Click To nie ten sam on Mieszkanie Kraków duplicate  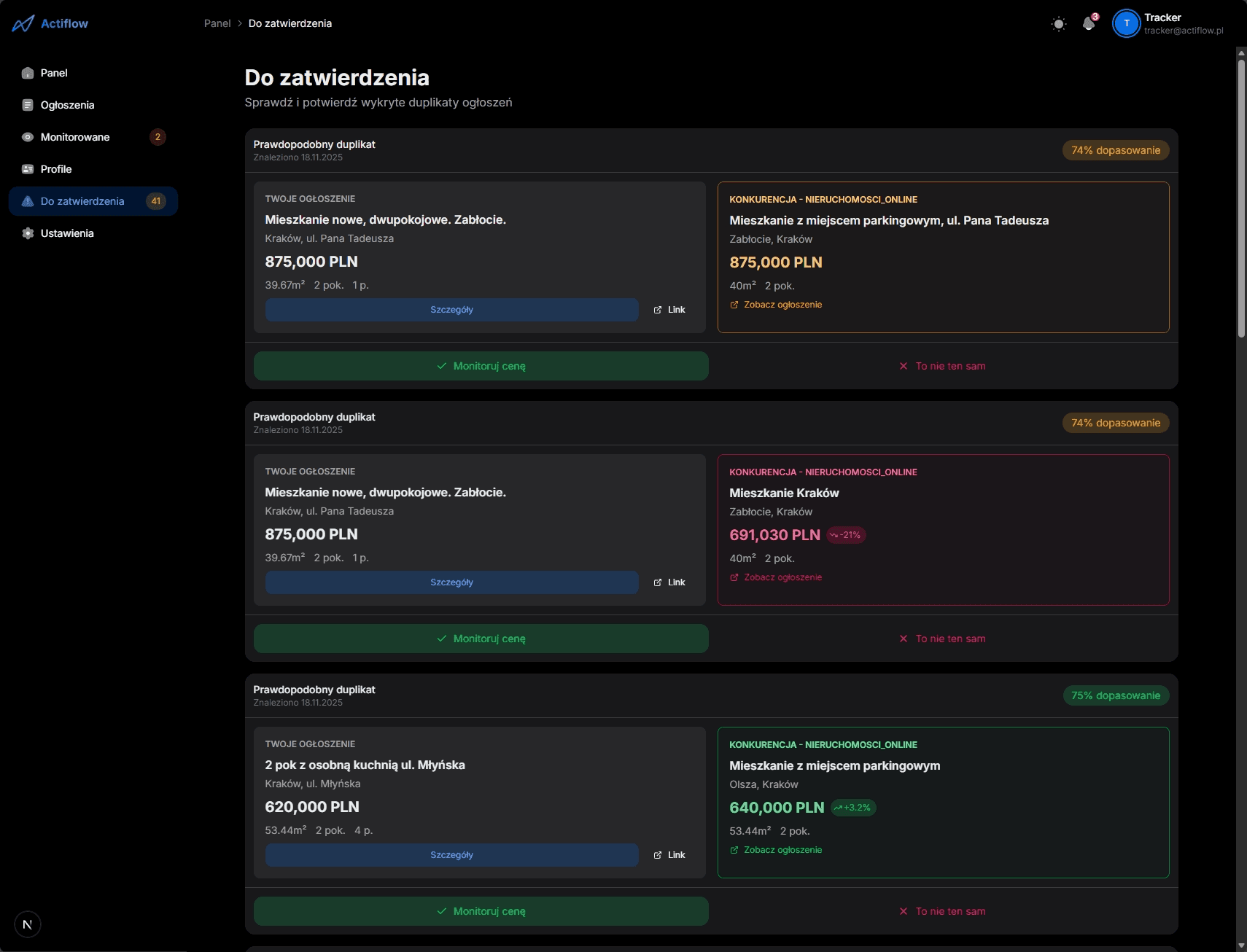point(943,638)
